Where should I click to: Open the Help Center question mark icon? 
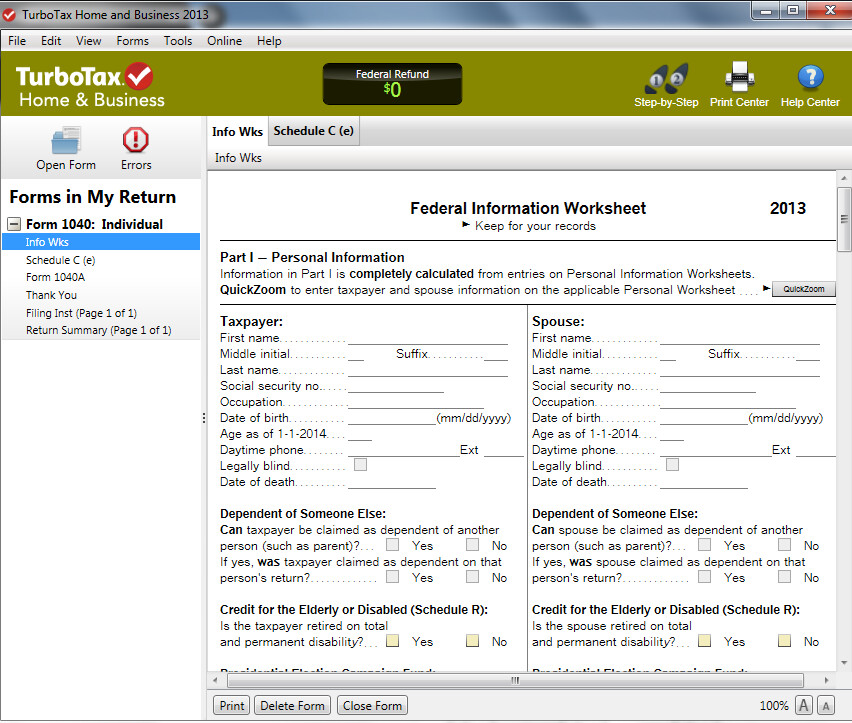coord(810,77)
